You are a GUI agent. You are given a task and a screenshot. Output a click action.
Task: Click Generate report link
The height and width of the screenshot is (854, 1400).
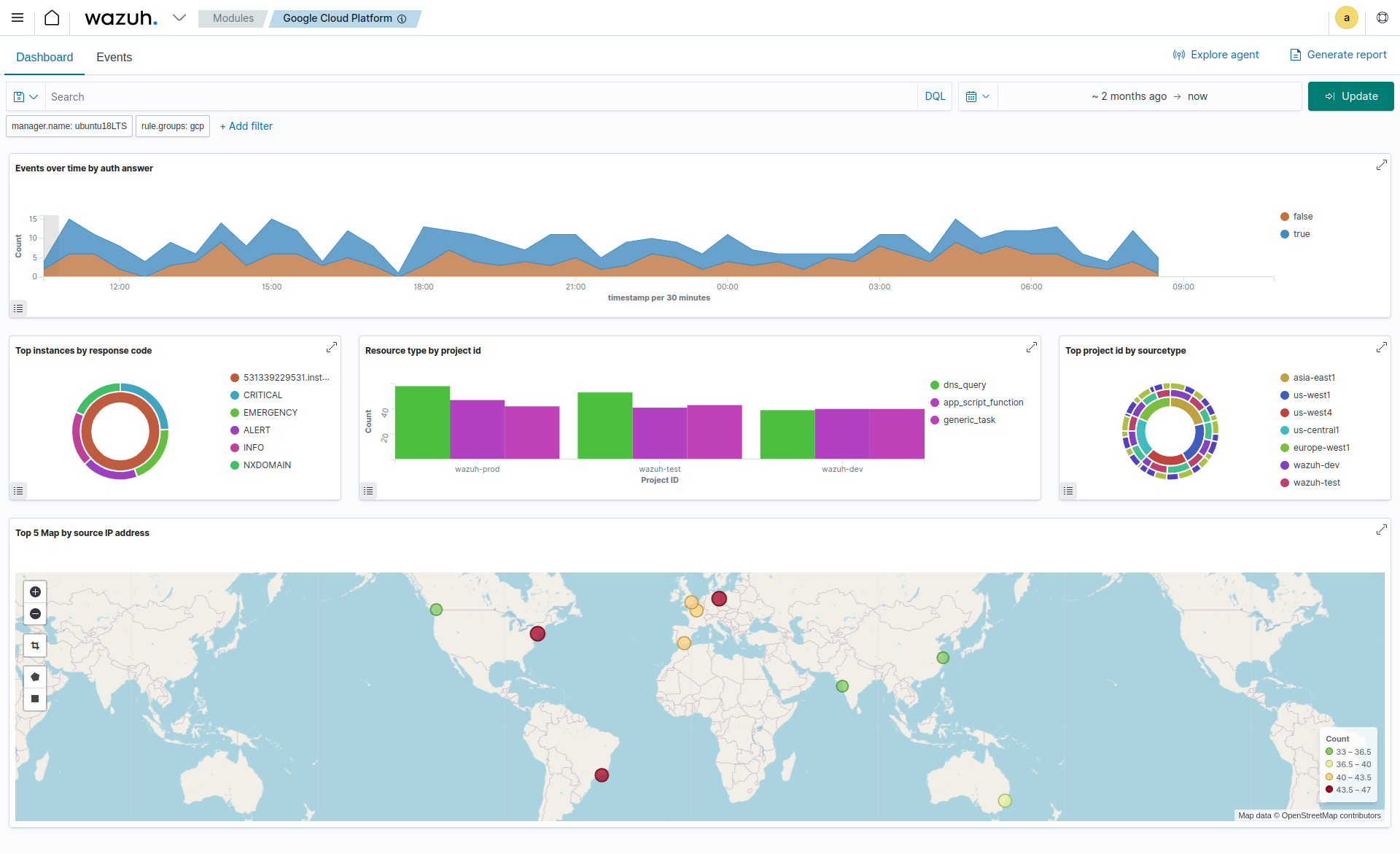point(1338,55)
